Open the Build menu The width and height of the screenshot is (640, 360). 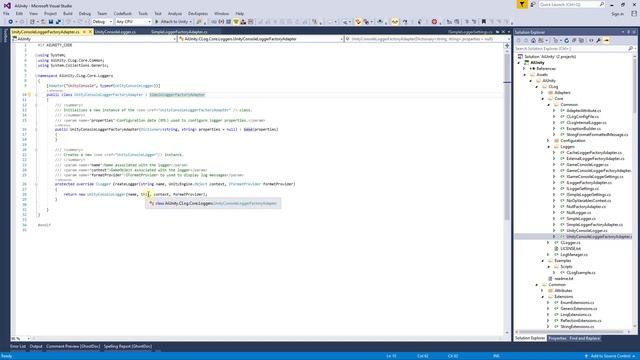[x=68, y=13]
